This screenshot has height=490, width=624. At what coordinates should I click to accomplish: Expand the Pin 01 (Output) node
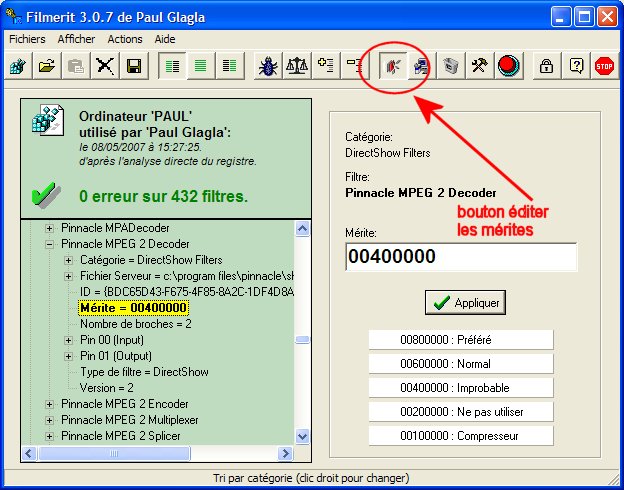click(68, 356)
